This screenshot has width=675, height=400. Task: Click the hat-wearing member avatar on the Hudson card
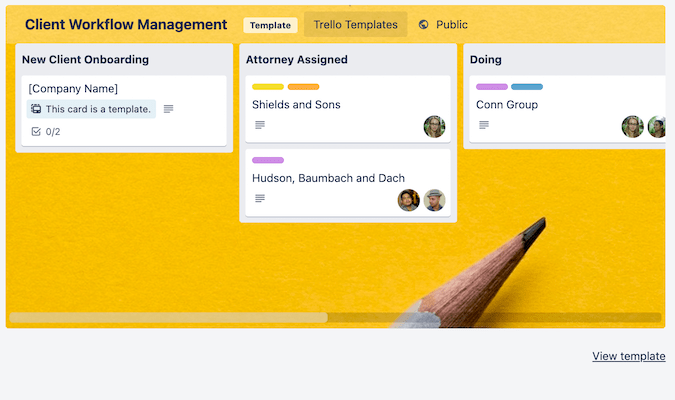(x=434, y=200)
